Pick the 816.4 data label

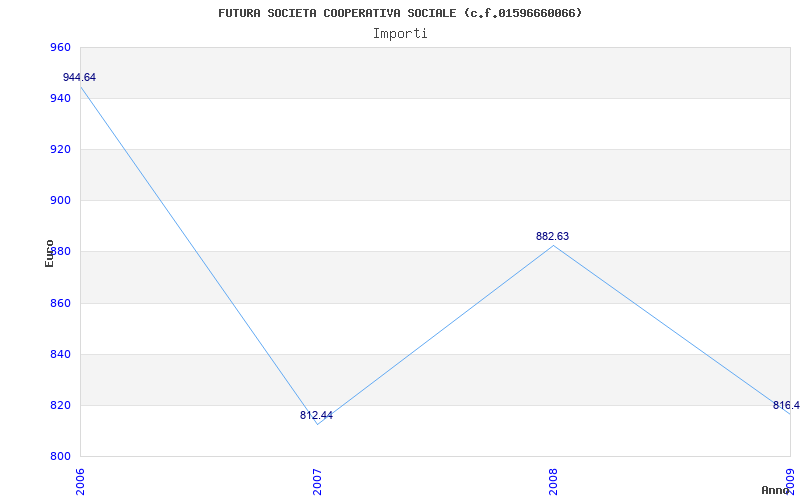point(786,406)
